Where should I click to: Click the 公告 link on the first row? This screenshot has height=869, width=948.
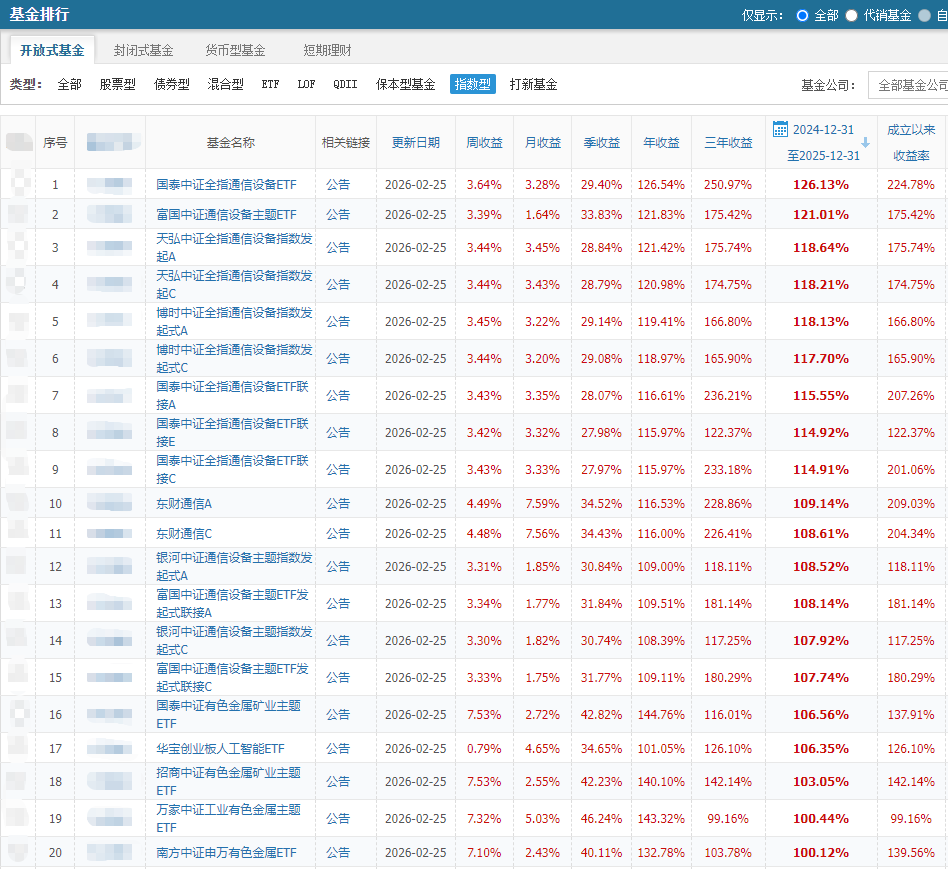tap(339, 184)
